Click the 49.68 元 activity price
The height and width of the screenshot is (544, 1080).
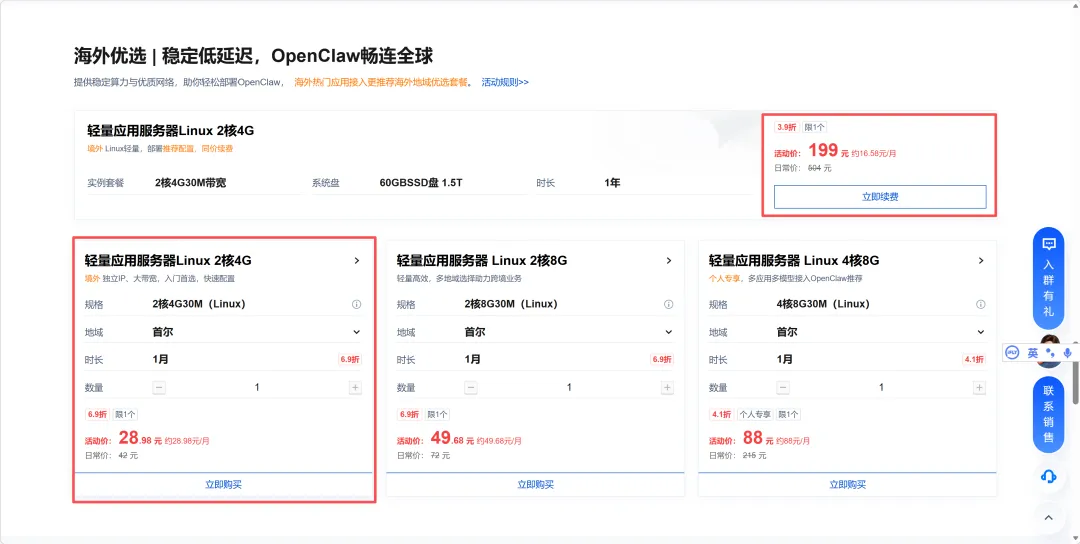(453, 438)
